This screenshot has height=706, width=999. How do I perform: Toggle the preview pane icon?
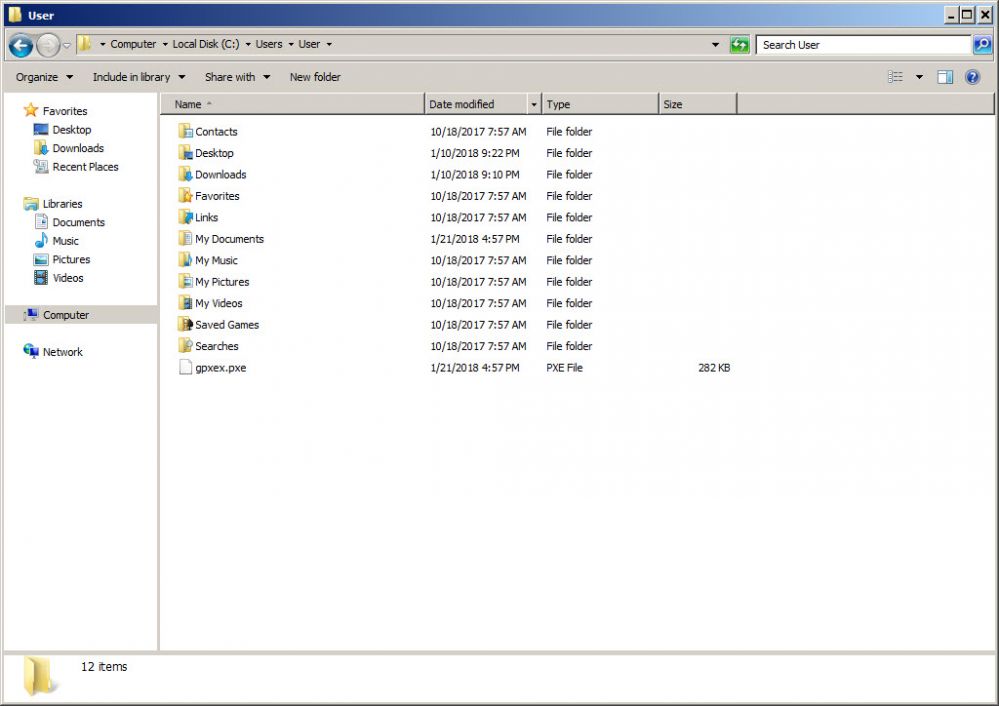tap(945, 77)
